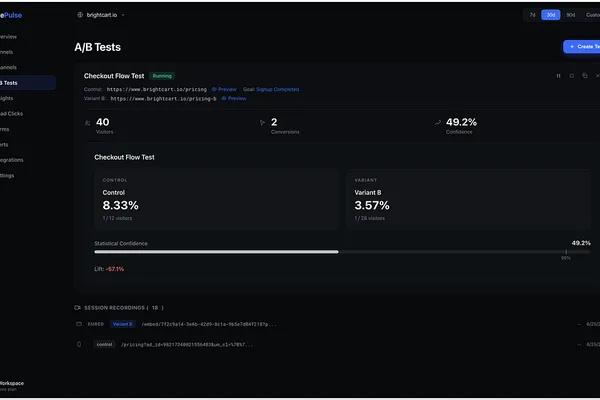Image resolution: width=600 pixels, height=400 pixels.
Task: Open the Signup Completed goal link
Action: (277, 89)
